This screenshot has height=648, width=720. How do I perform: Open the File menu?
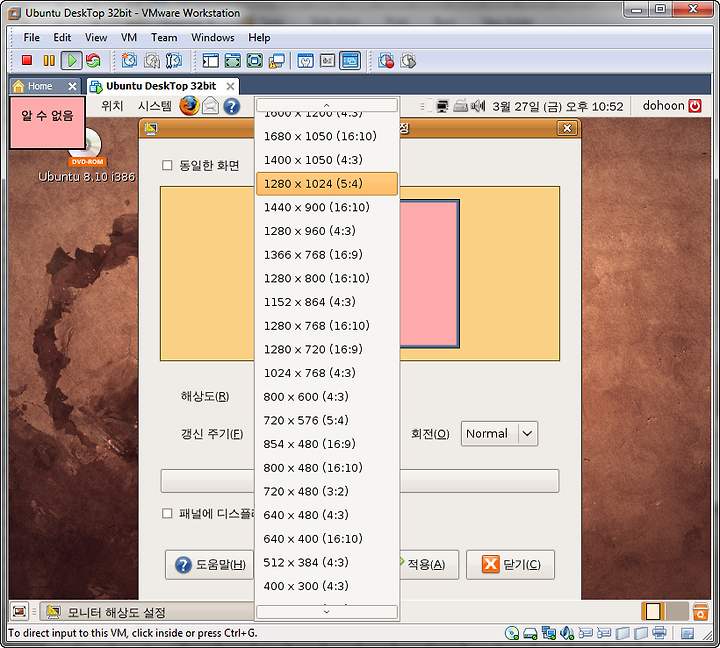(32, 38)
